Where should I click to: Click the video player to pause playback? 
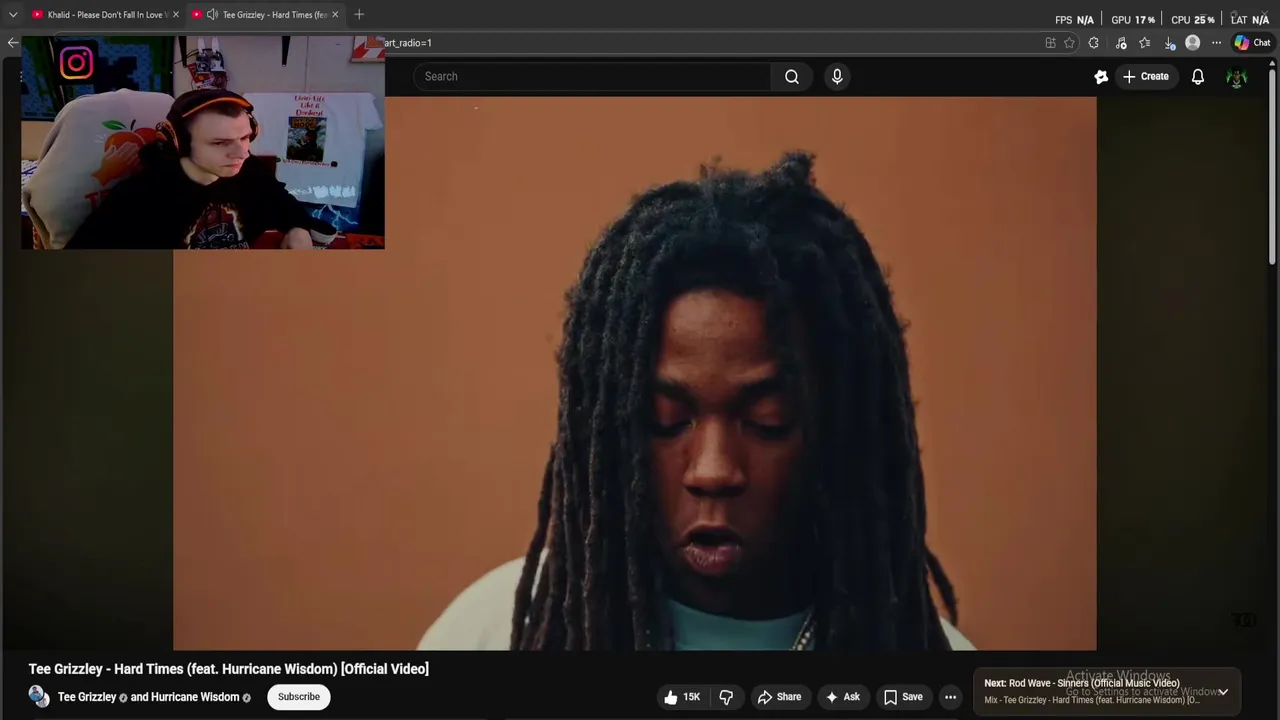635,373
